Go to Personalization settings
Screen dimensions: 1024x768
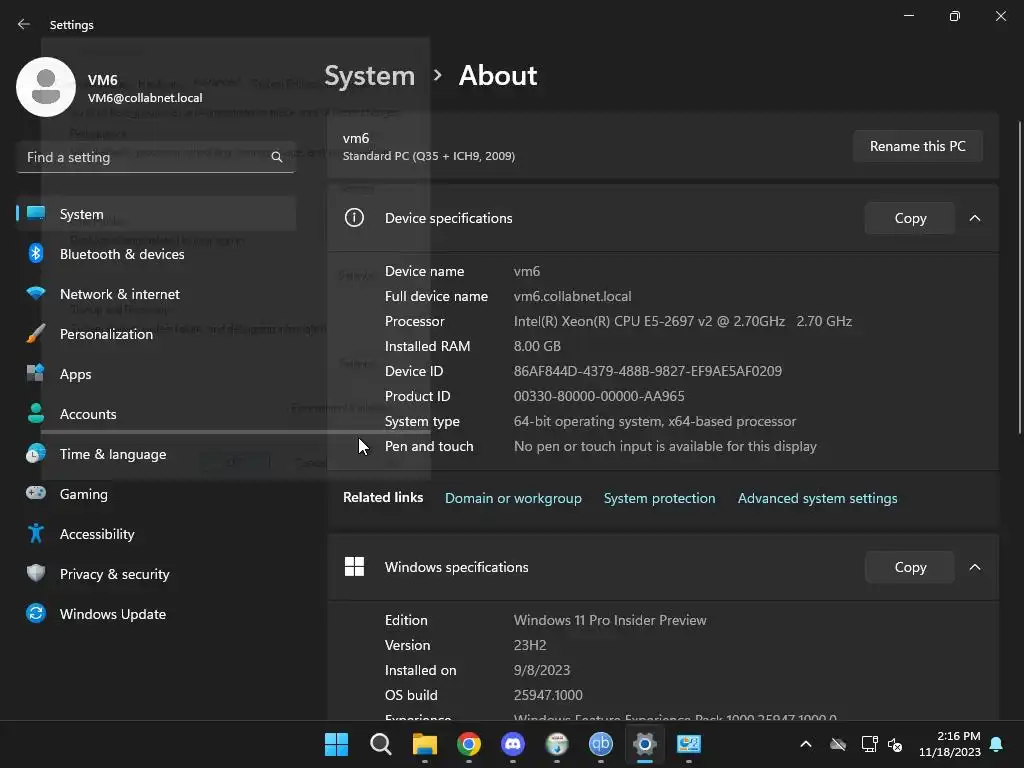156,334
